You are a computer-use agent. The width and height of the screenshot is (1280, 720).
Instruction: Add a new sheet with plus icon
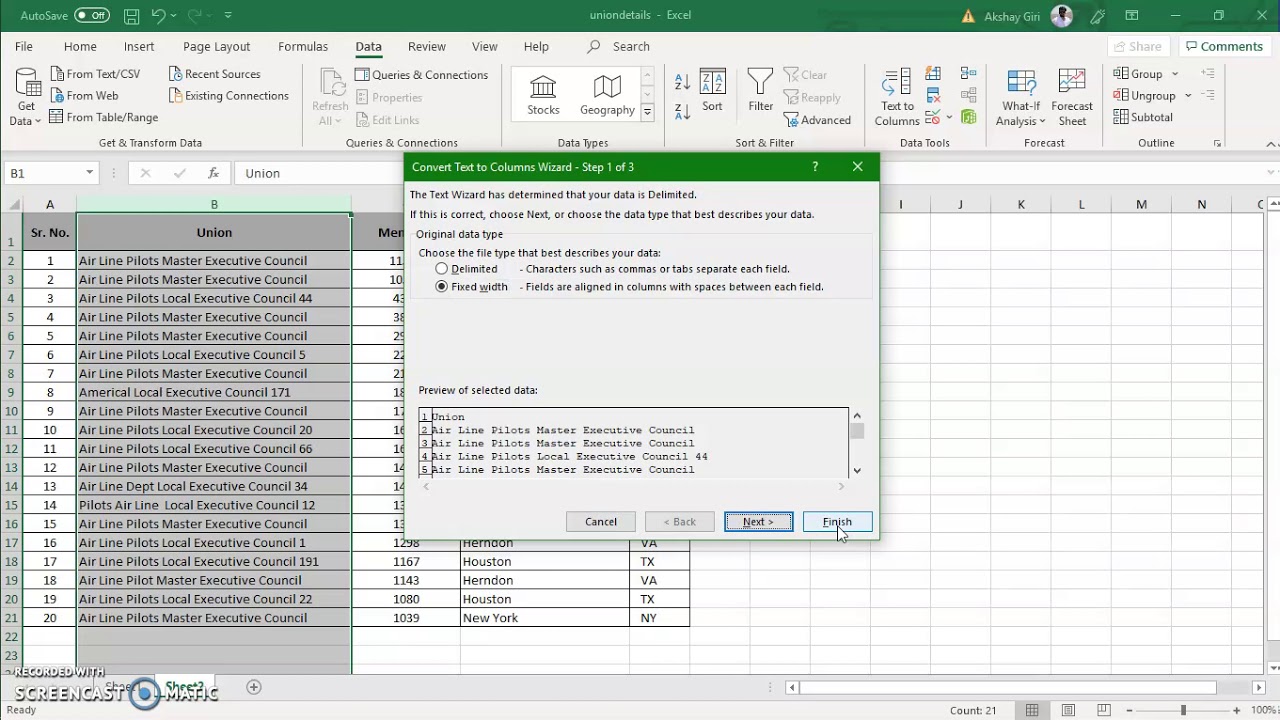click(253, 687)
